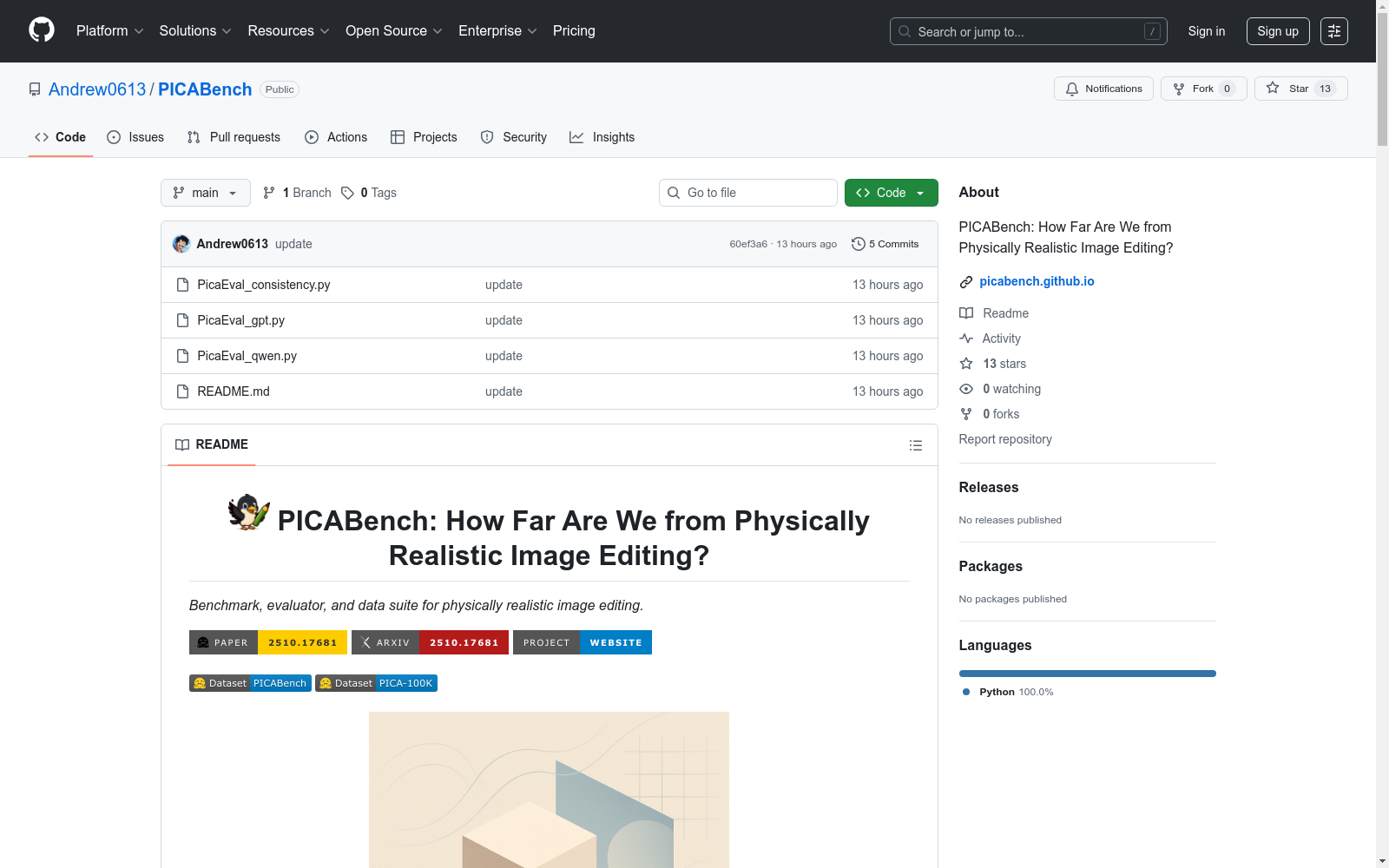
Task: Click the tag icon beside 0 Tags
Action: click(347, 193)
